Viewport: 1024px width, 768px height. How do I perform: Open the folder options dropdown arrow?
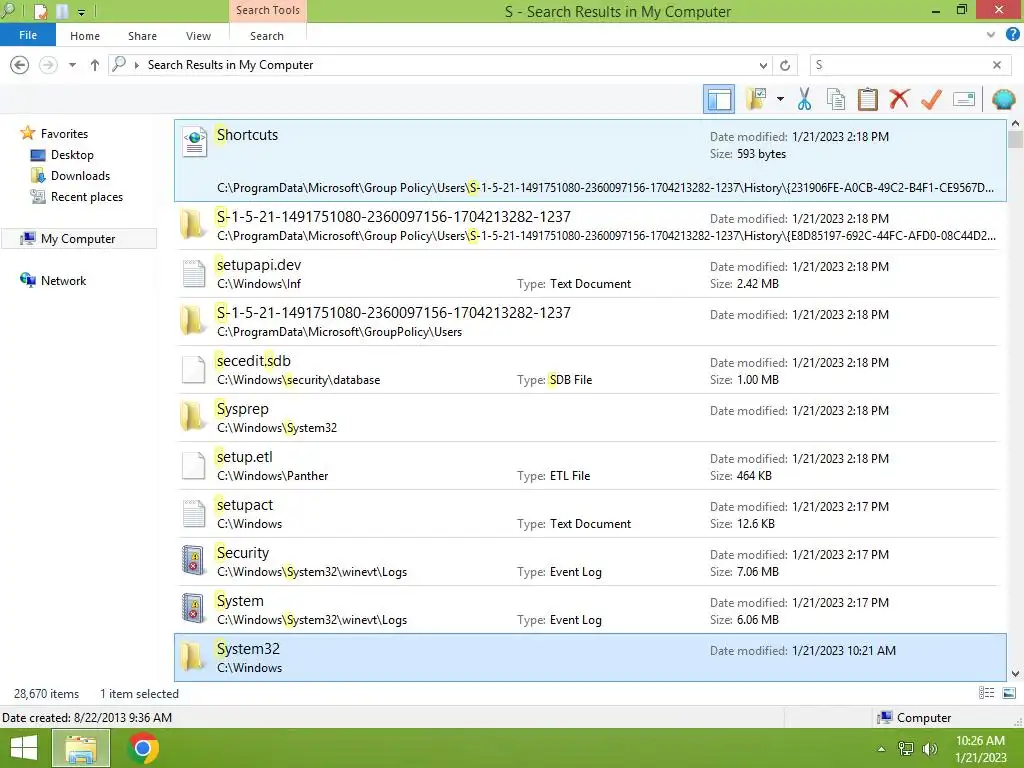tap(780, 99)
